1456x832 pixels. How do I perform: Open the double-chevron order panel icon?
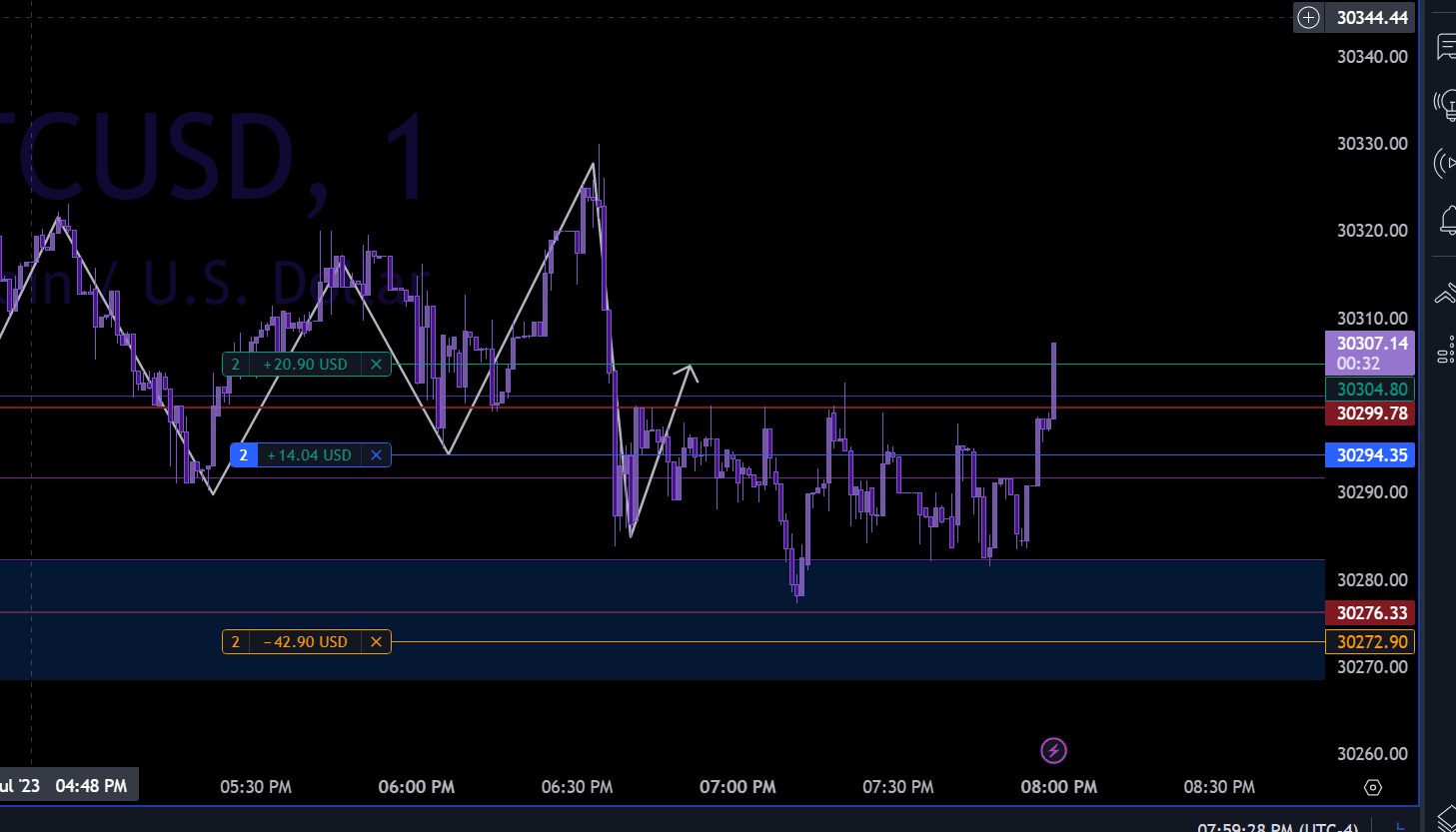[x=1446, y=294]
